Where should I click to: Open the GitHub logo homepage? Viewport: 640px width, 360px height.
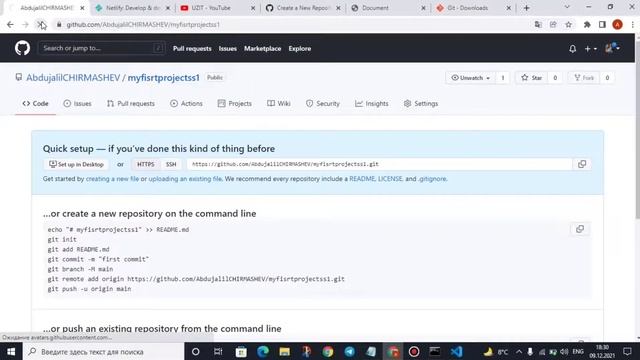(x=22, y=48)
